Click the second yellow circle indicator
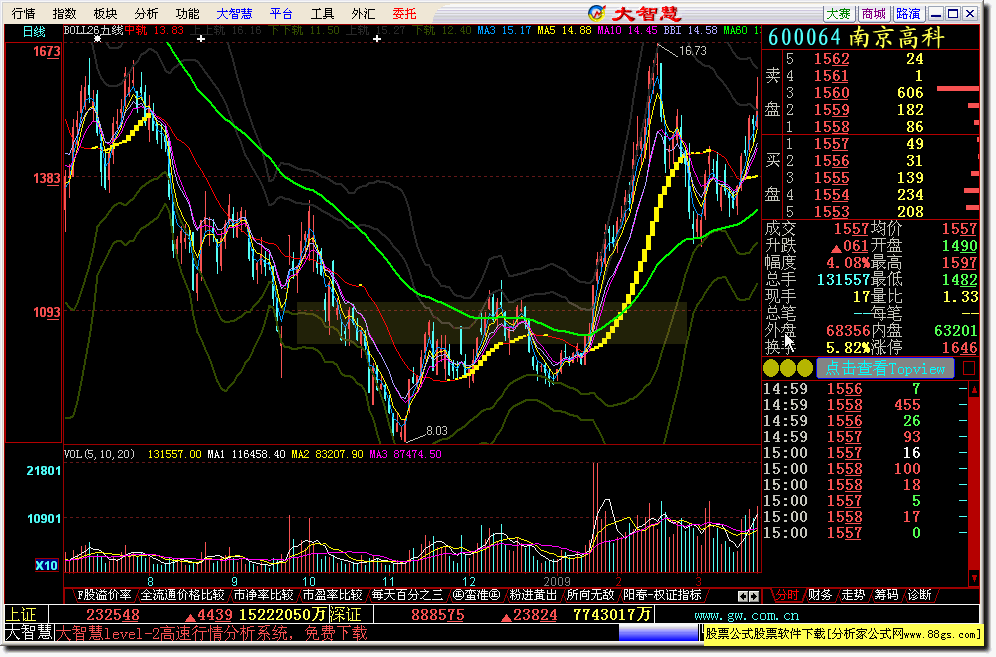 [x=788, y=368]
